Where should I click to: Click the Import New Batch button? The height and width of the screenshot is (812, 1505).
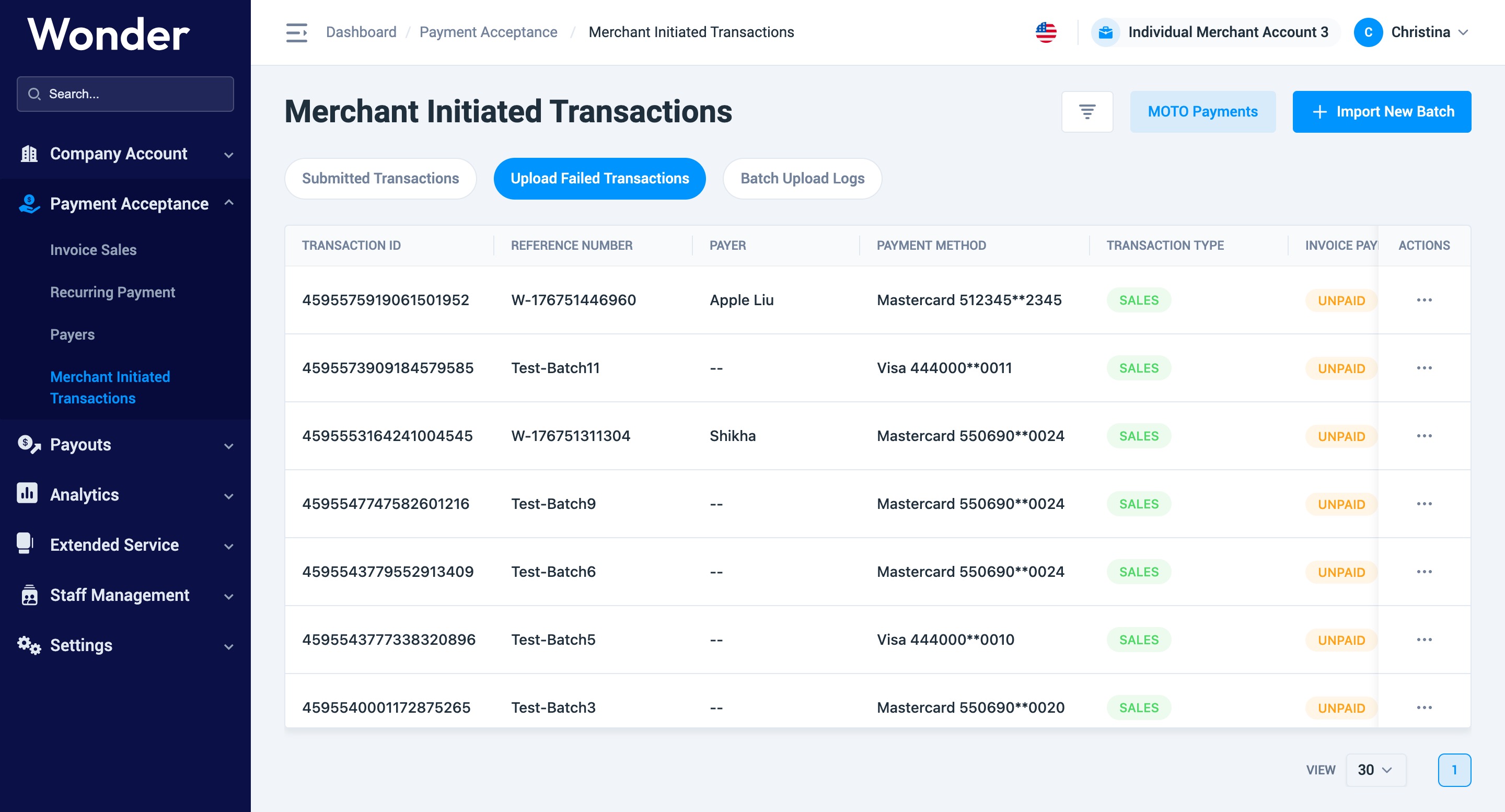(1381, 112)
